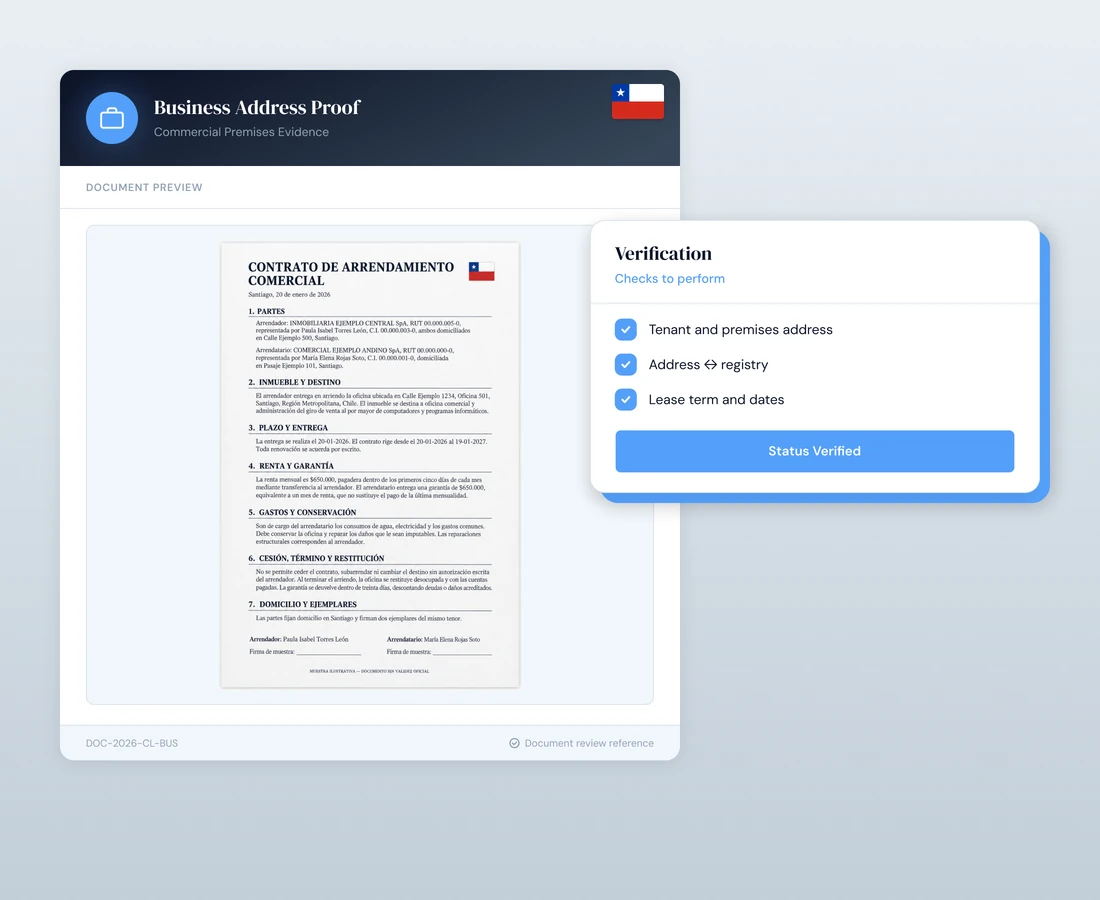
Task: Click the Business Address Proof title
Action: pos(257,107)
